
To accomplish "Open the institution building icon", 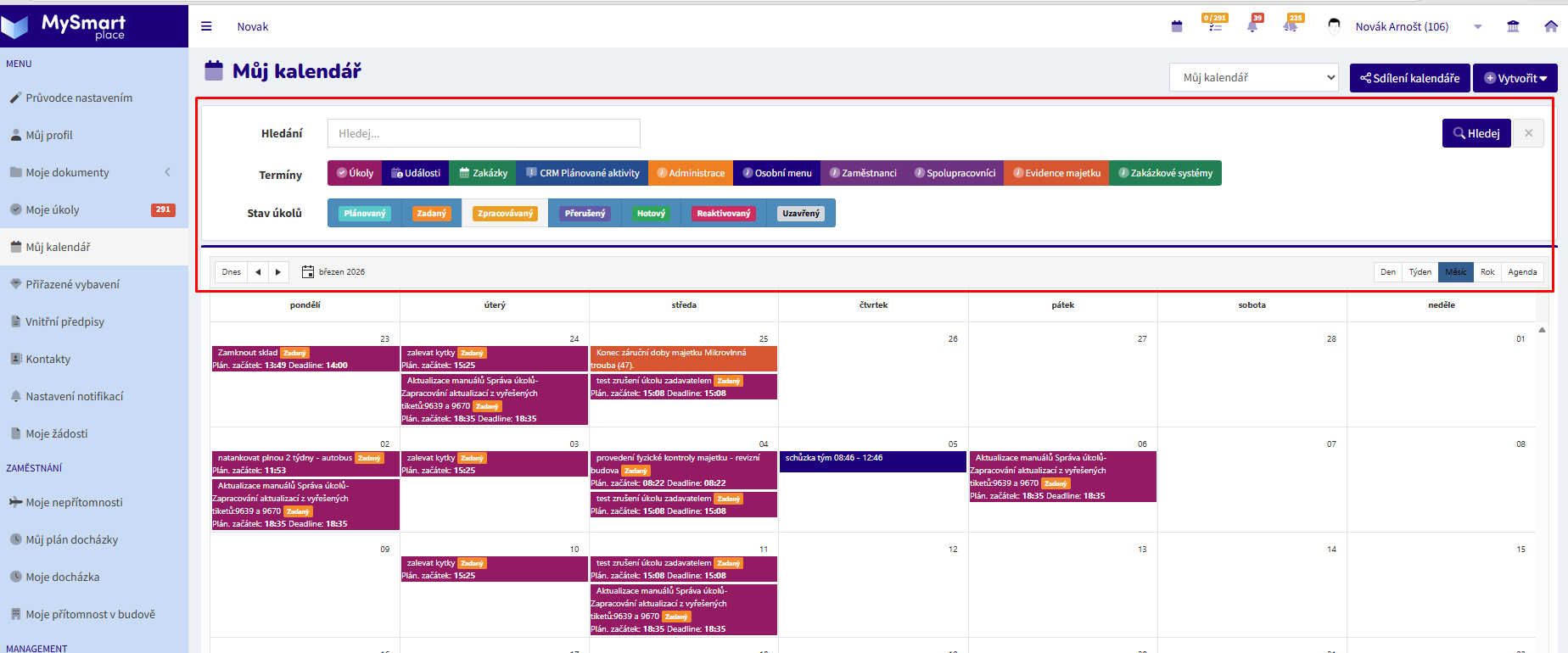I will pos(1513,26).
